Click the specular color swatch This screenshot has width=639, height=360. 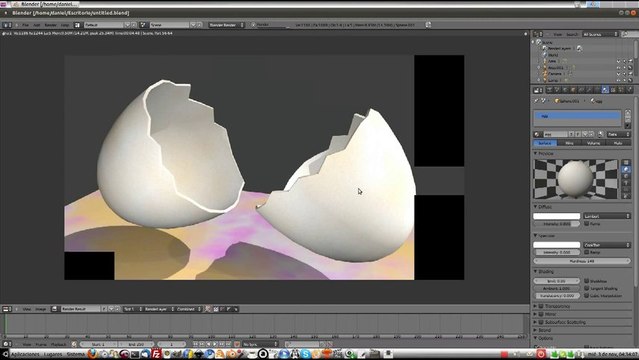tap(556, 245)
